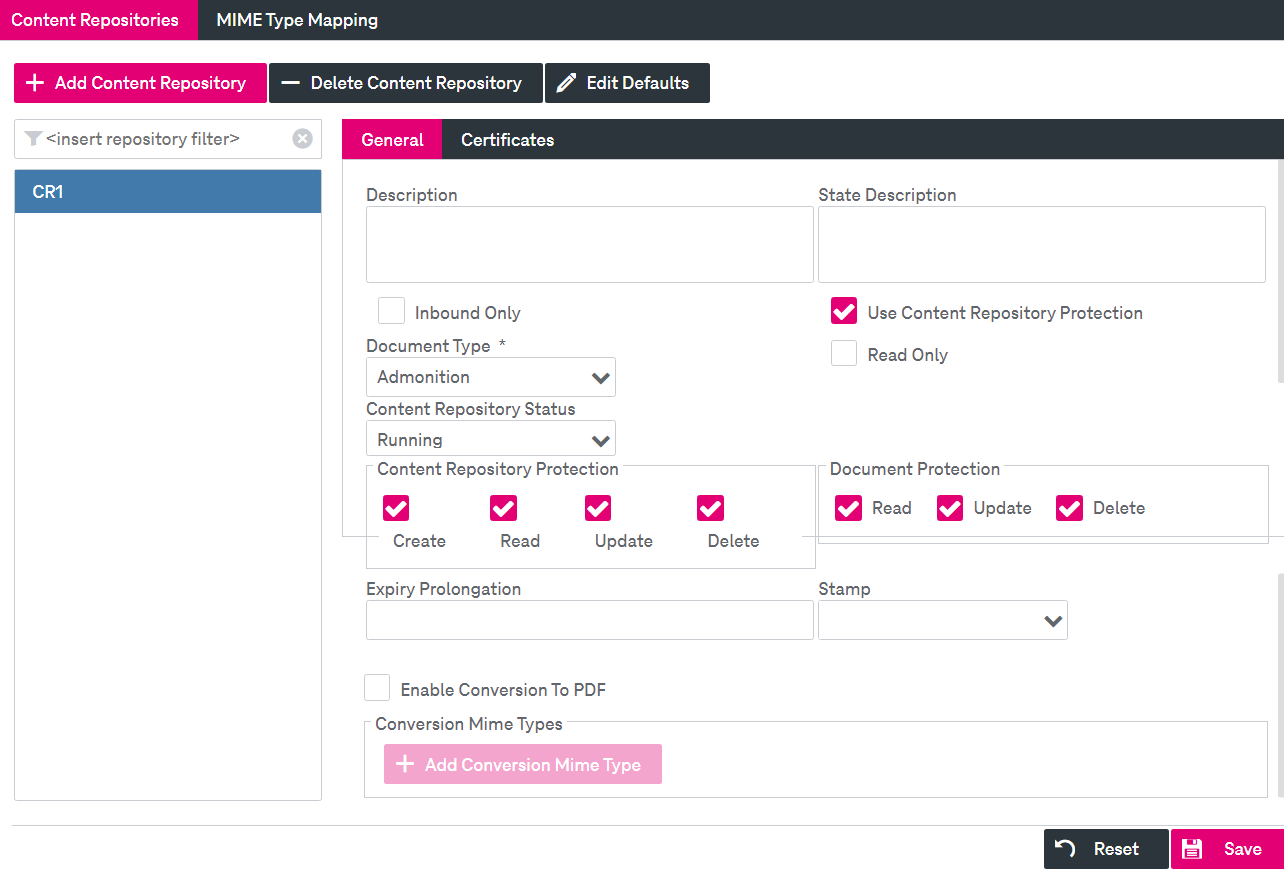This screenshot has width=1284, height=872.
Task: Uncheck Delete under Document Protection
Action: (1070, 508)
